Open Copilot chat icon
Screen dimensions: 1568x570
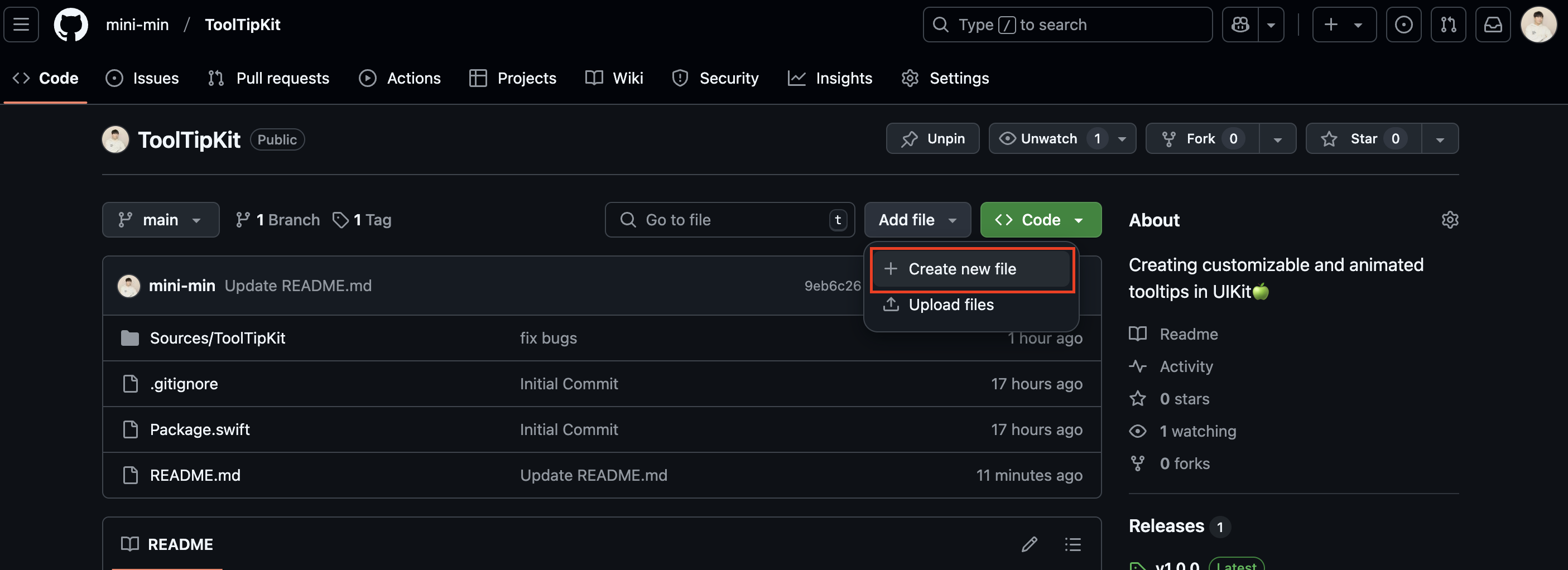click(x=1240, y=25)
